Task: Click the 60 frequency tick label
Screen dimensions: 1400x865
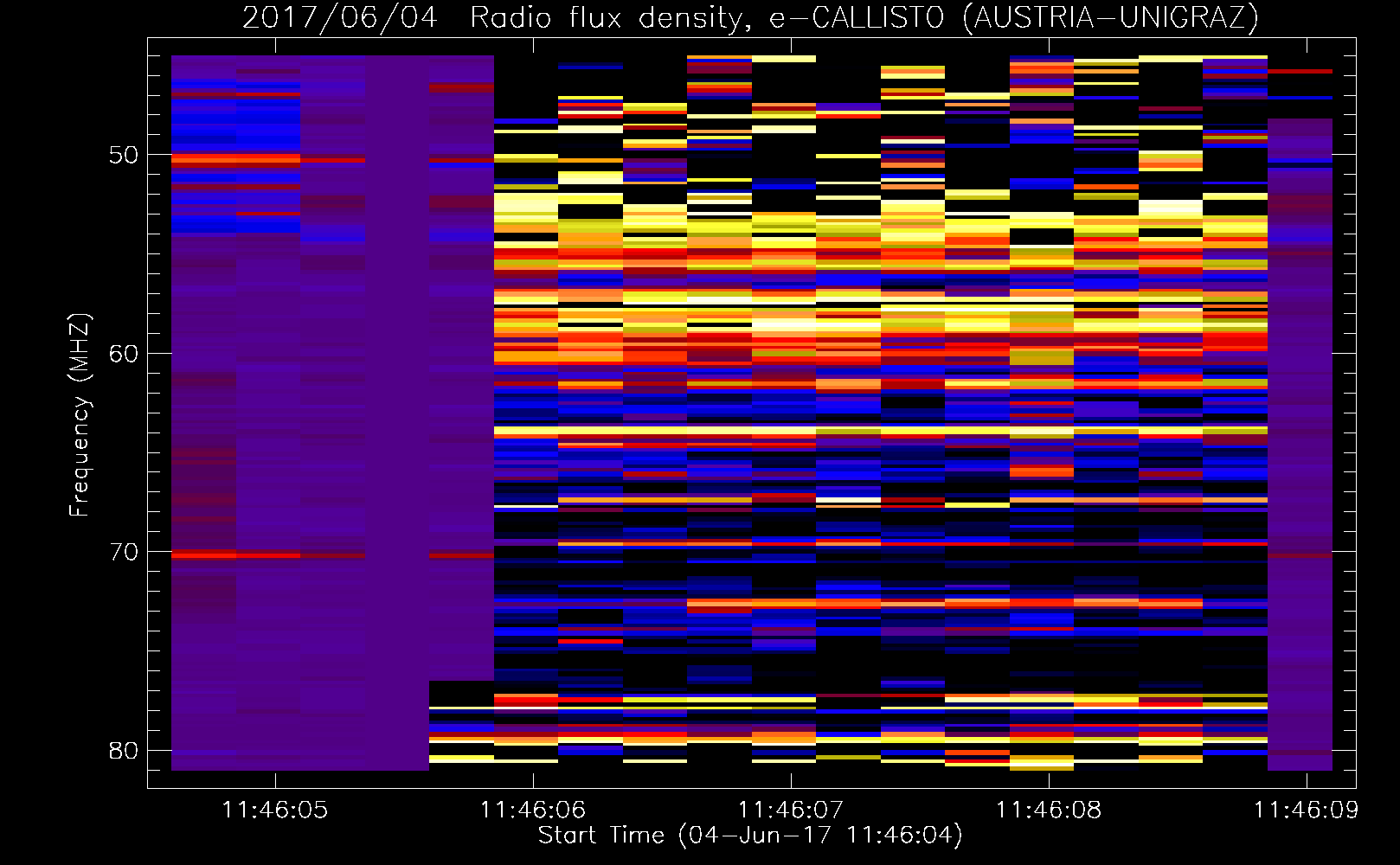Action: [124, 354]
